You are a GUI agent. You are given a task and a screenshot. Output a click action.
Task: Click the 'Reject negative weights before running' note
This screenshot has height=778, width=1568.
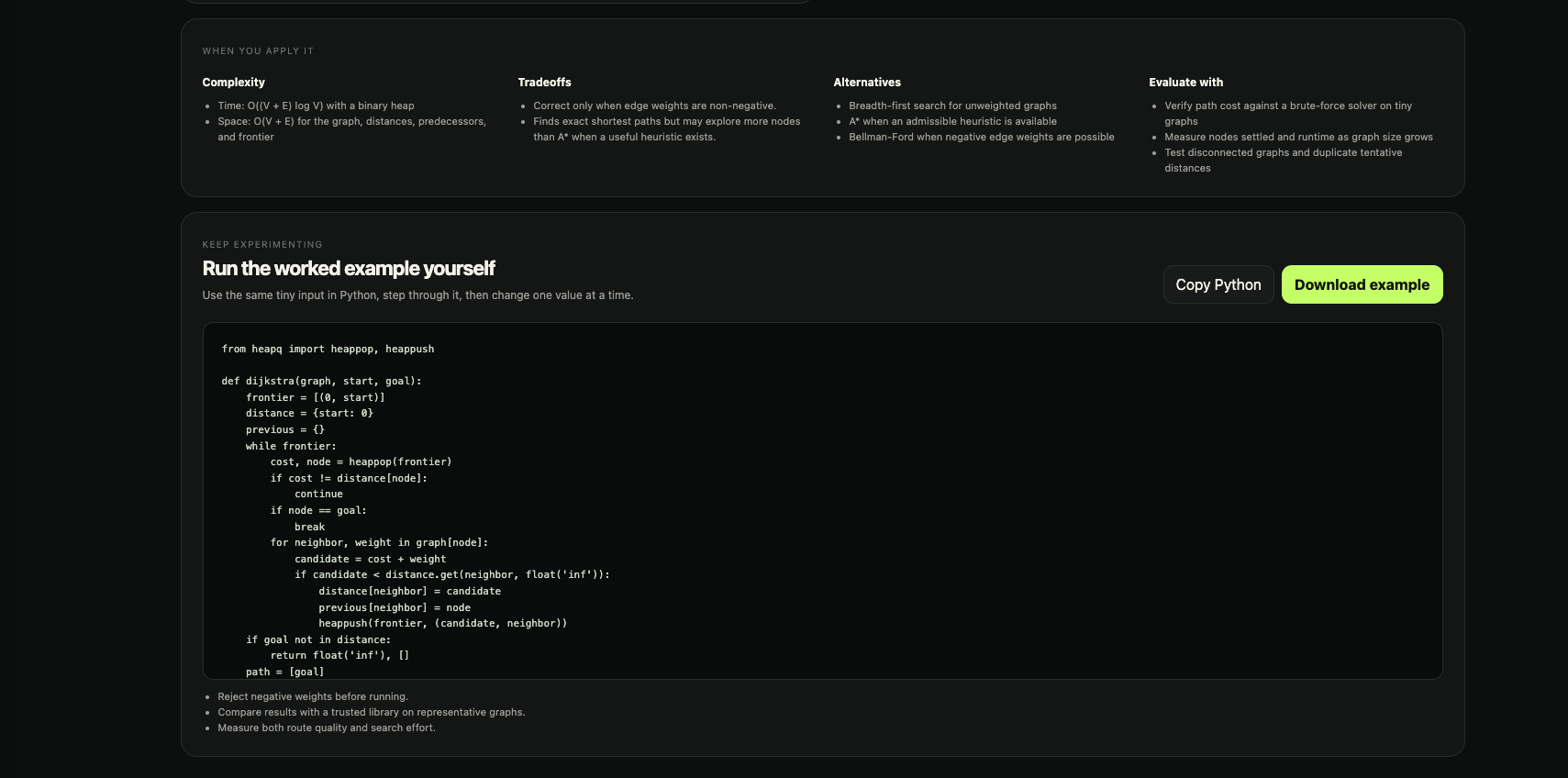tap(313, 696)
